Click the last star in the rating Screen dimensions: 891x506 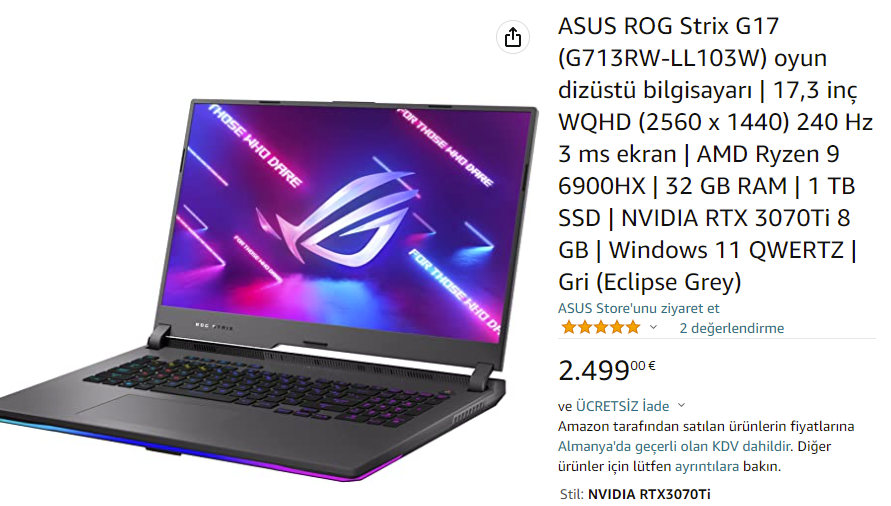coord(633,327)
